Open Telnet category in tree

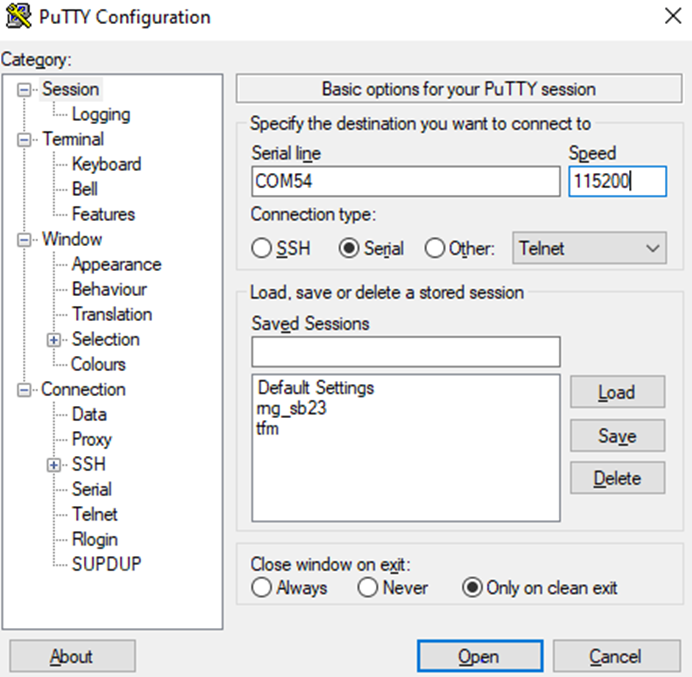94,514
